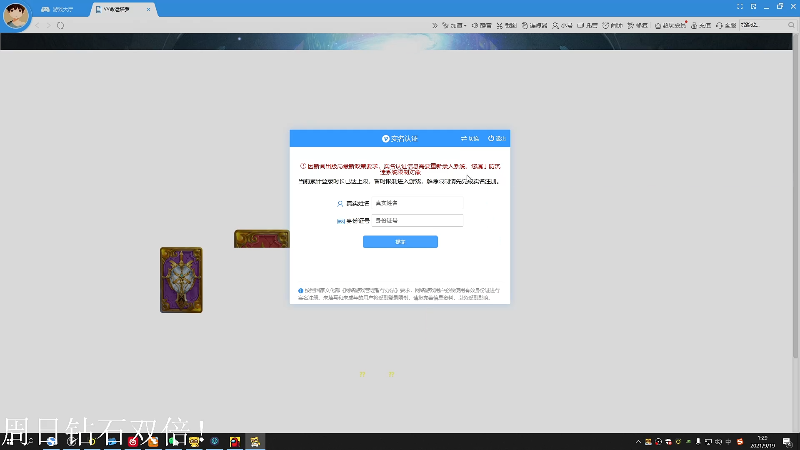
Task: Reload the page with the refresh icon
Action: 61,26
